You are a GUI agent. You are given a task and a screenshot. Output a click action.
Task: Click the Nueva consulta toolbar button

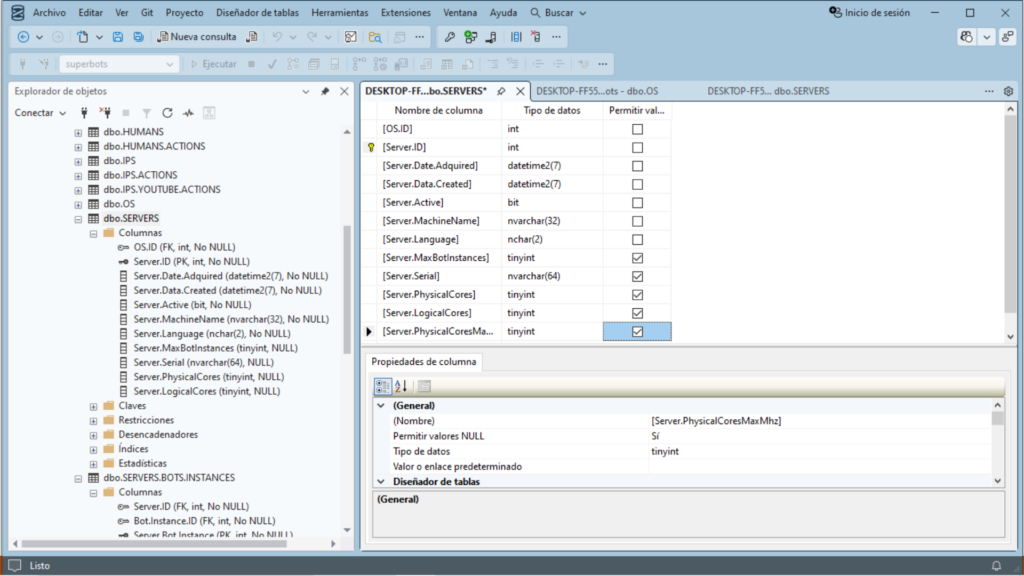(x=197, y=37)
